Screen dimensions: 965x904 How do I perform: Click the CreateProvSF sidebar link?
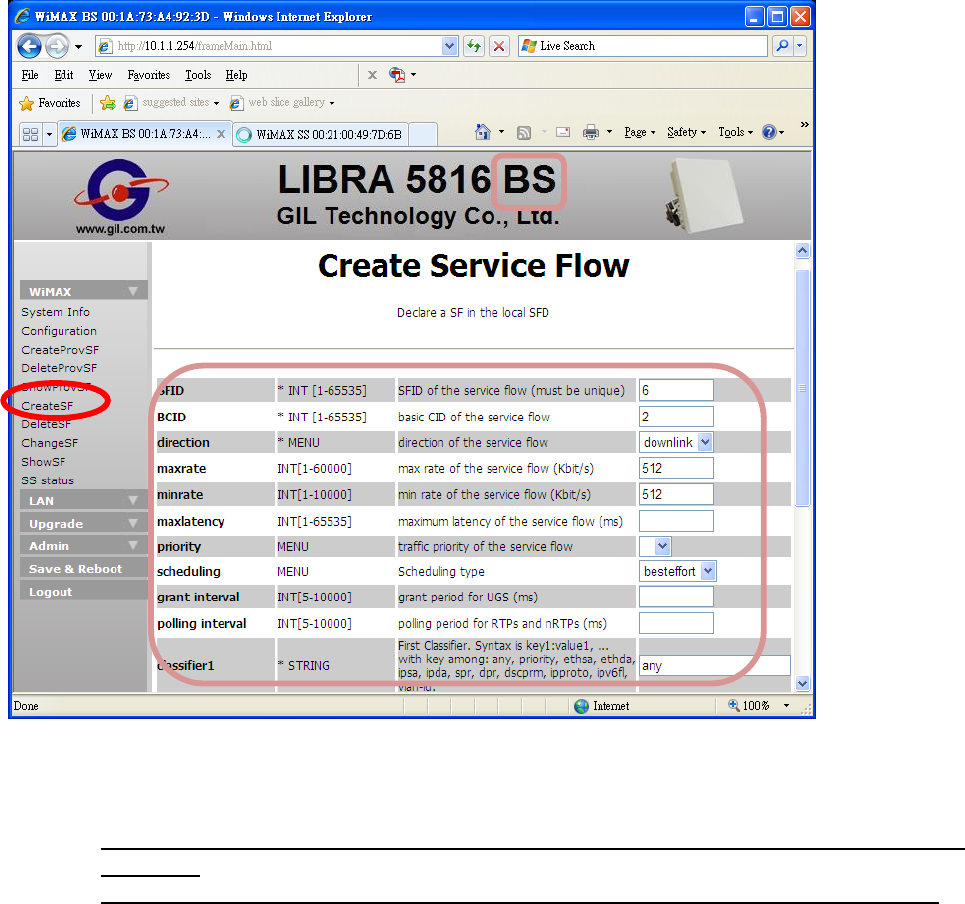[60, 350]
